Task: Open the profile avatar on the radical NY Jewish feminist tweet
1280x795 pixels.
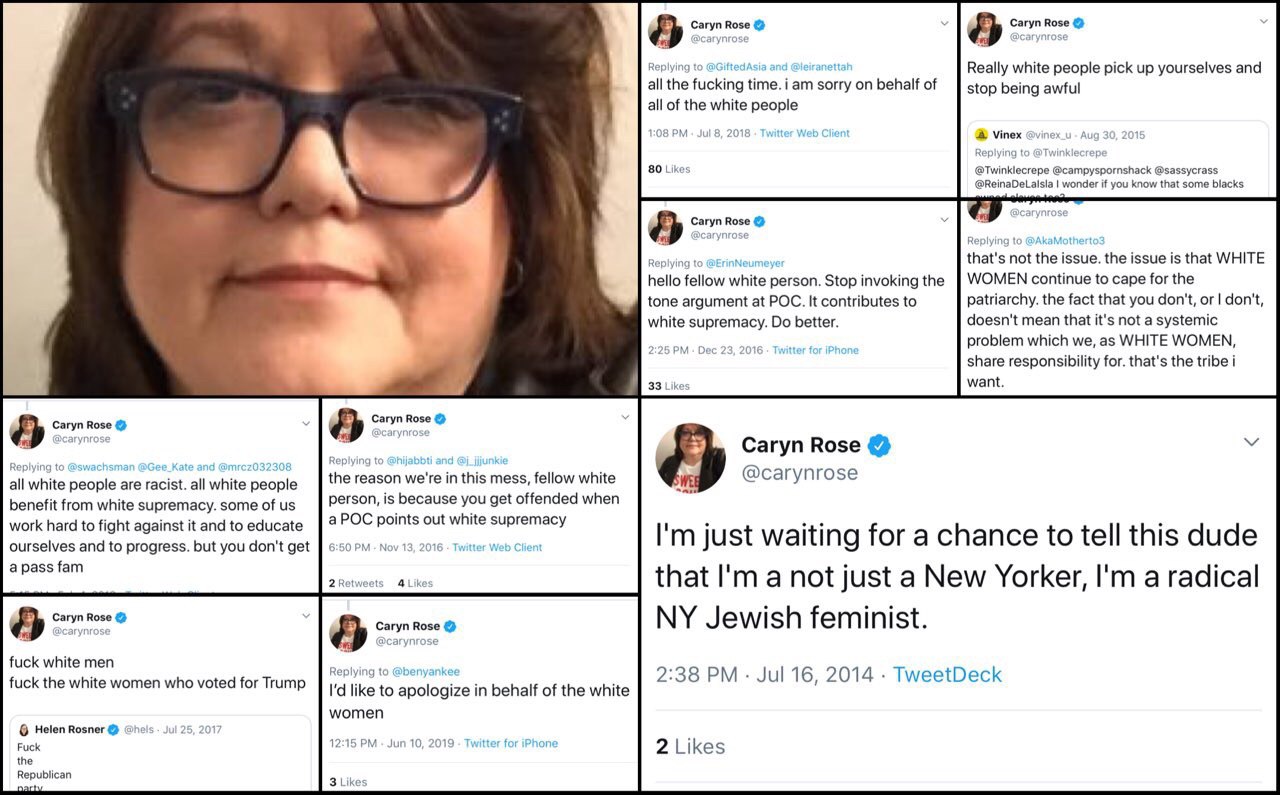Action: [690, 458]
